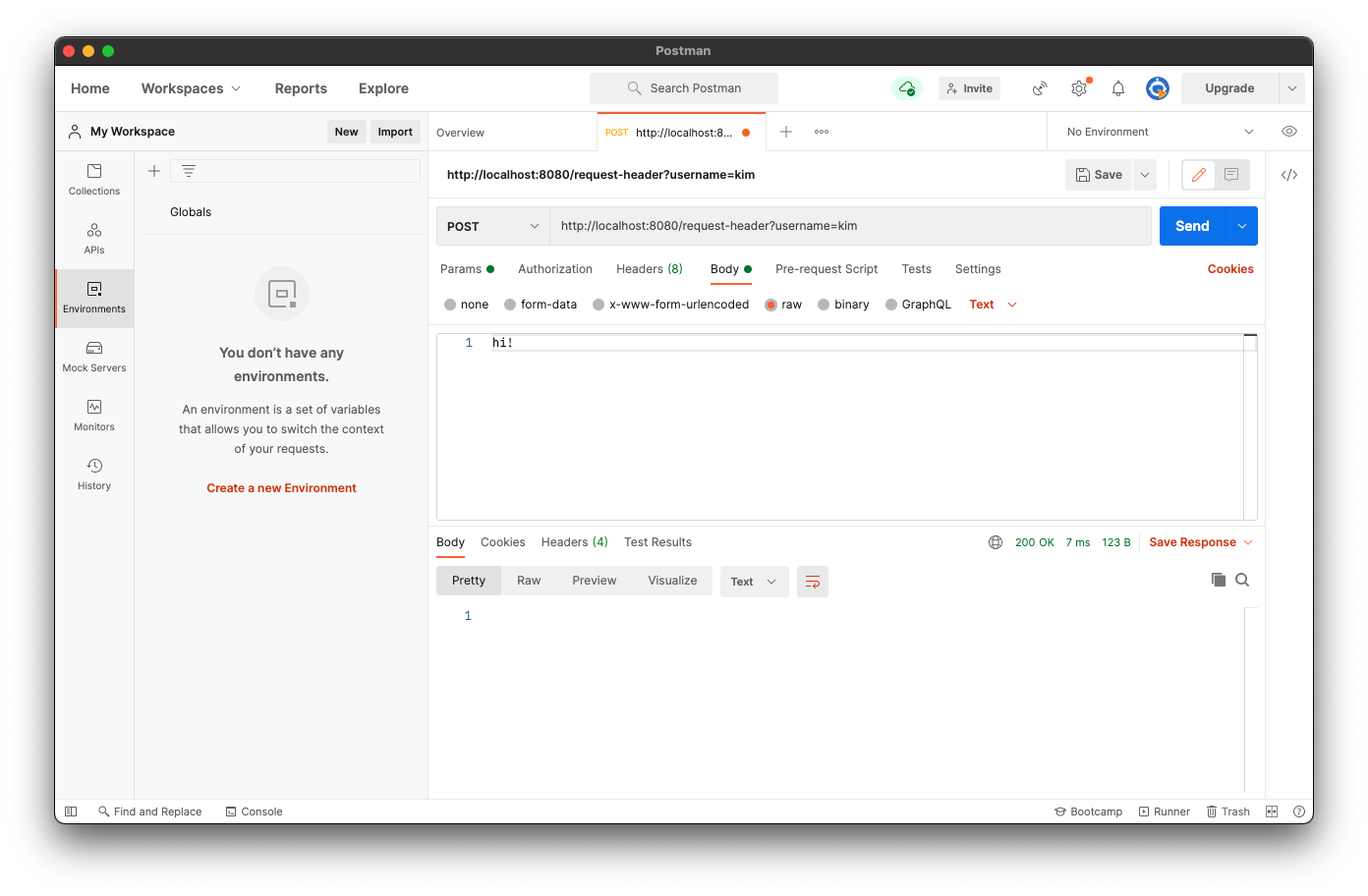Click the environment filter input field

point(295,171)
